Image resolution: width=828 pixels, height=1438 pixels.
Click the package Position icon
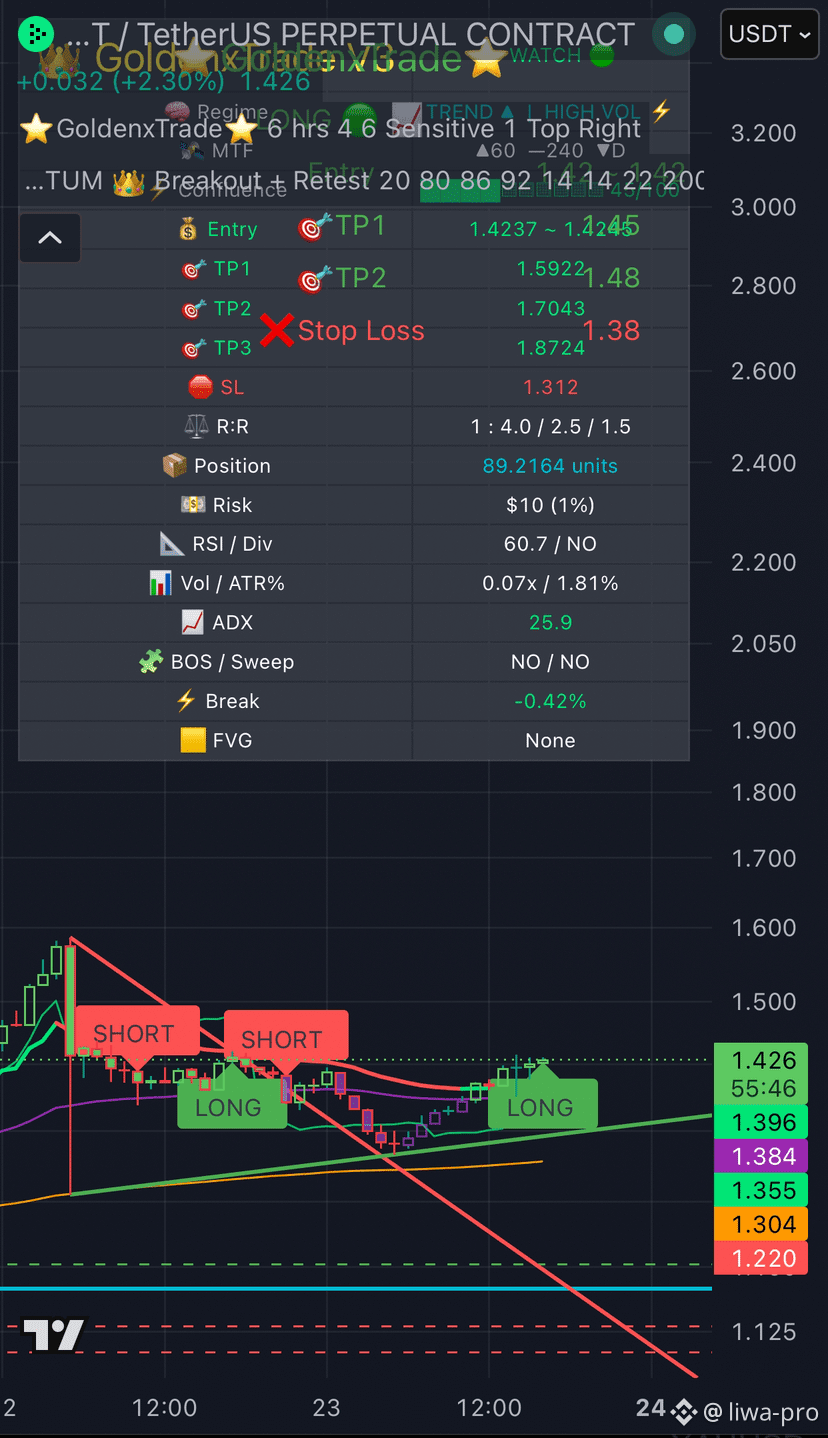point(175,466)
